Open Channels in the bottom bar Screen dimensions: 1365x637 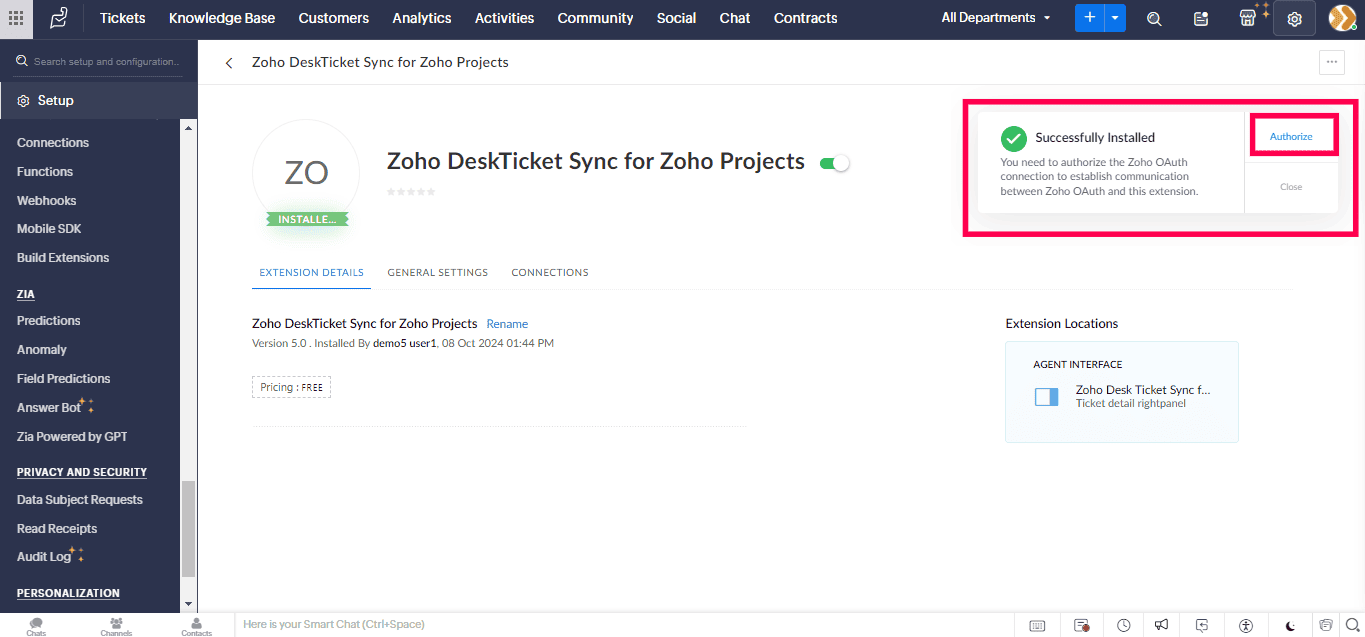(x=116, y=626)
